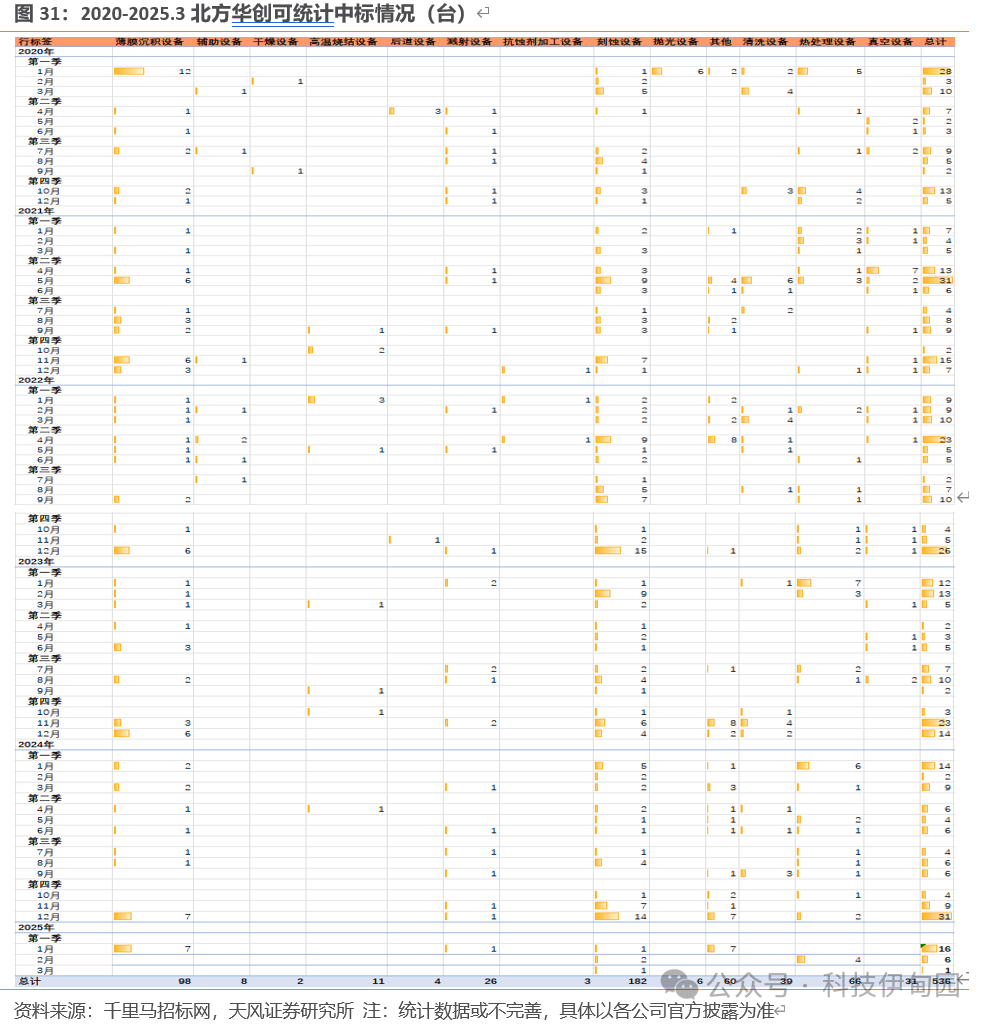This screenshot has height=1025, width=992.
Task: Select 第一季 quarter label under 2025年
Action: 44,938
